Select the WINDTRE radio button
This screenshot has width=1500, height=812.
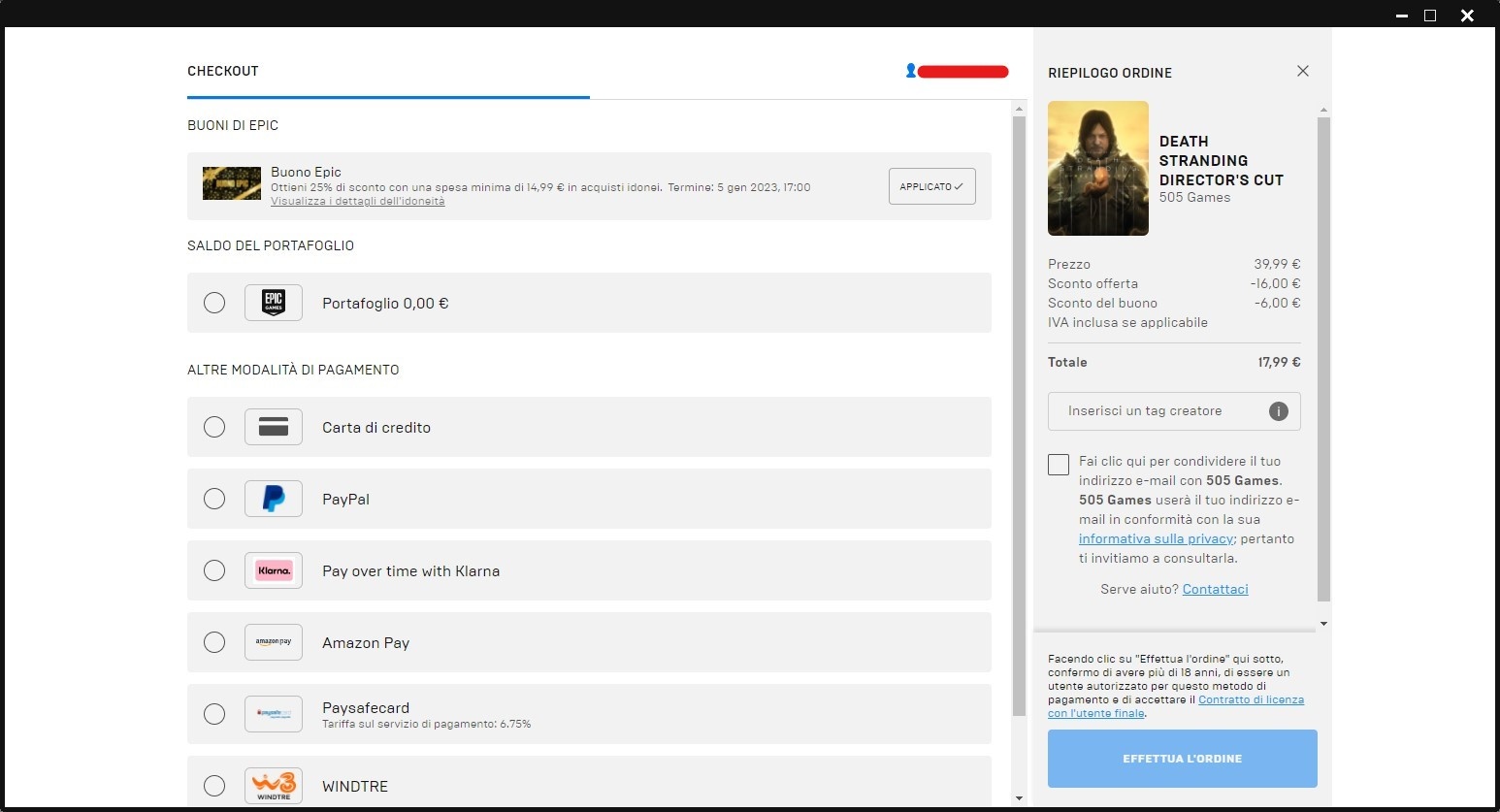pyautogui.click(x=214, y=786)
